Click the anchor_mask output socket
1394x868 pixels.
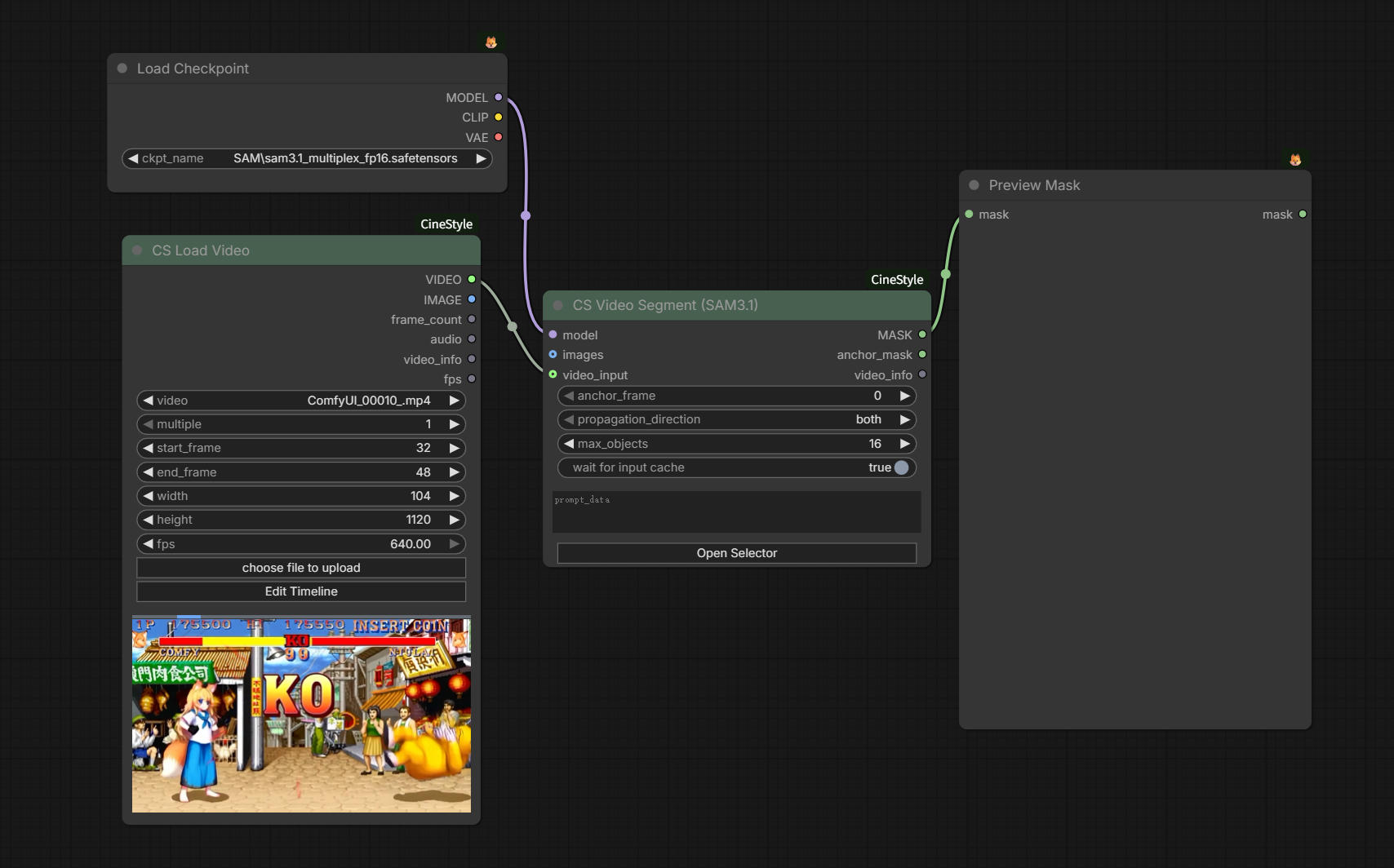tap(922, 354)
